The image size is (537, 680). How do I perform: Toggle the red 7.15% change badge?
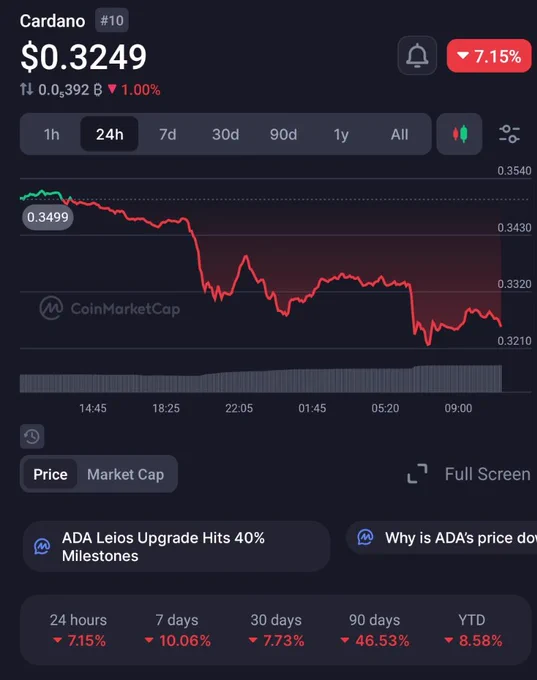pos(489,56)
